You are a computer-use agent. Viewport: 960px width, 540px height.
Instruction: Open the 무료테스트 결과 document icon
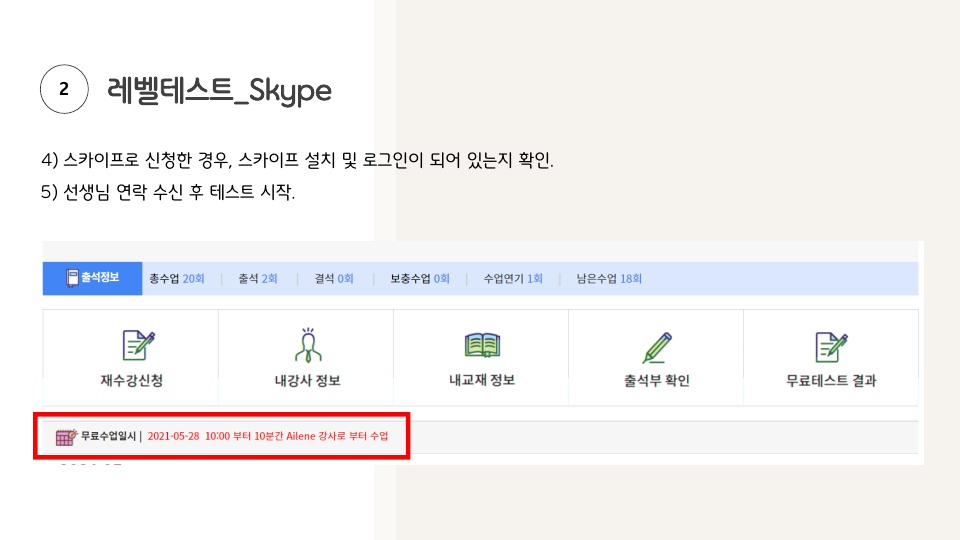(831, 345)
